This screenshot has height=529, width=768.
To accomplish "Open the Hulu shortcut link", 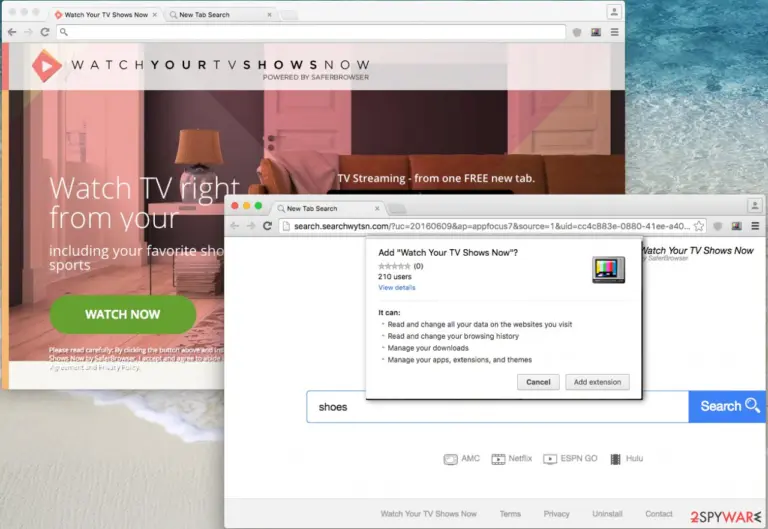I will [626, 458].
